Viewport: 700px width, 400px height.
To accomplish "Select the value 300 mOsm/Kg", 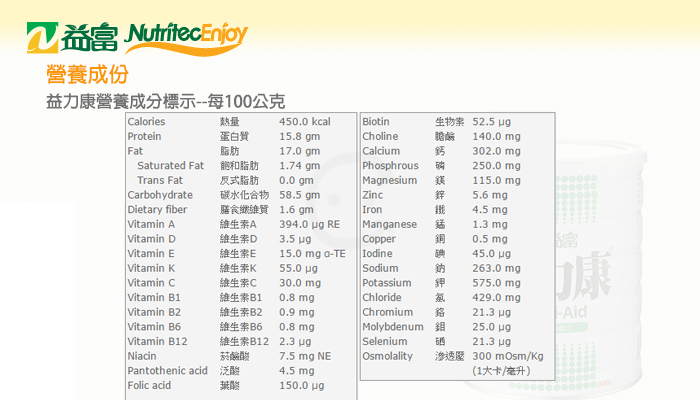I will (508, 356).
